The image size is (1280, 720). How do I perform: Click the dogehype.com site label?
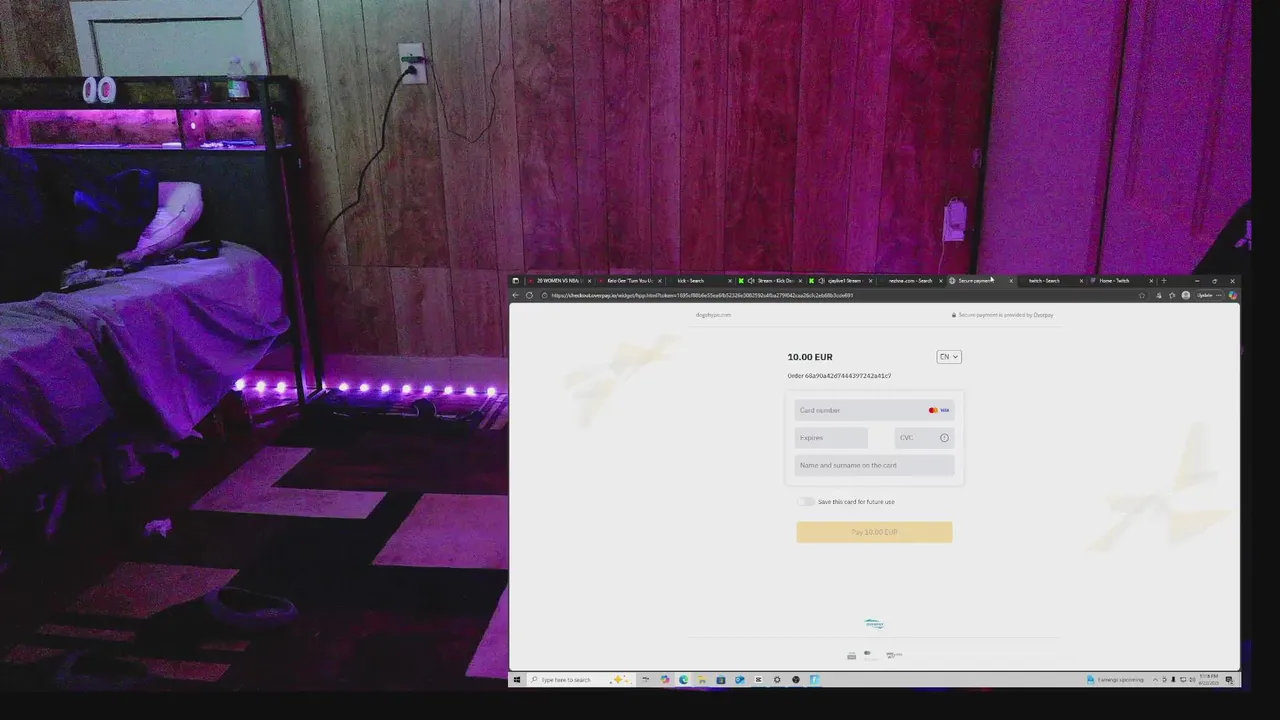713,315
